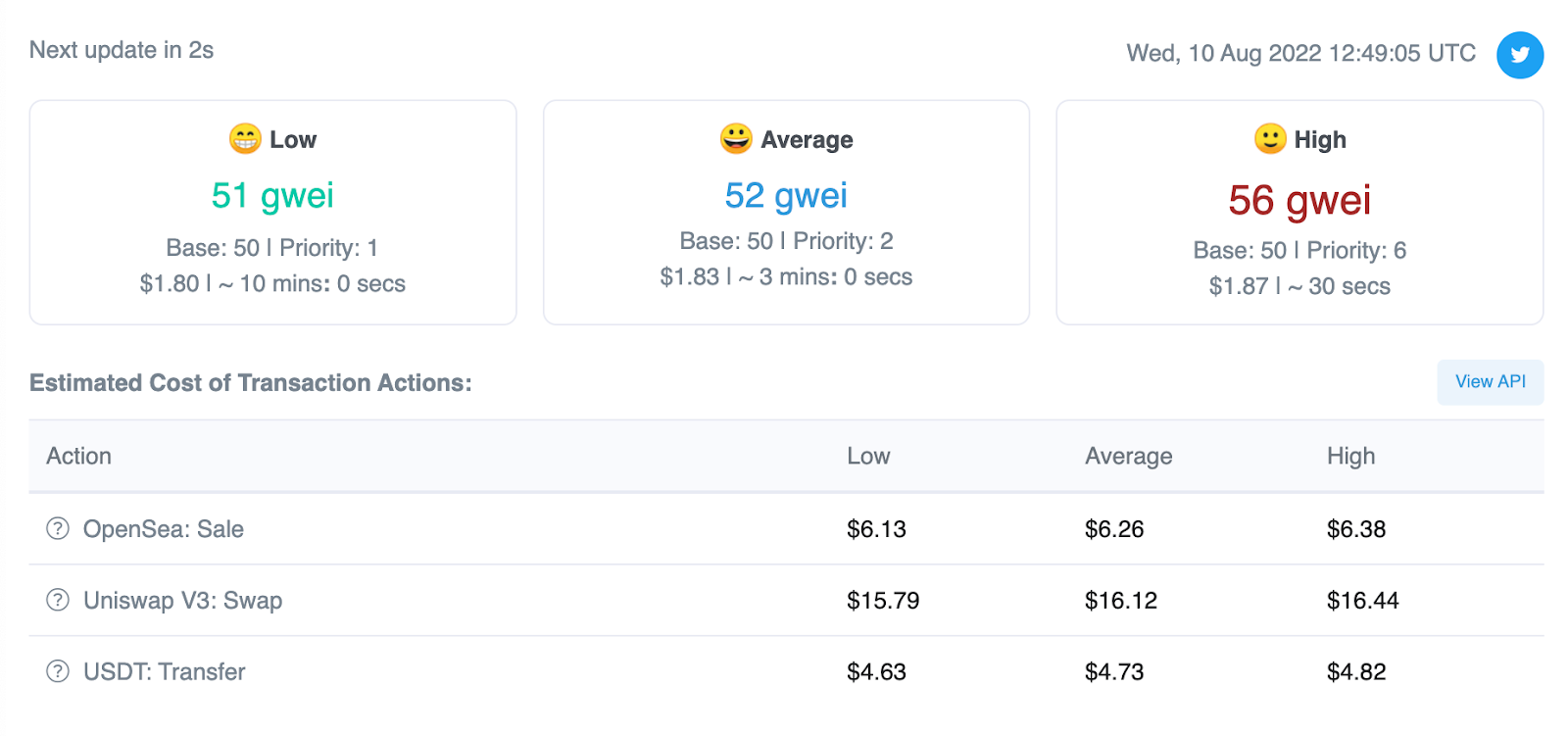Click the question mark beside USDT: Transfer
This screenshot has height=736, width=1568.
pyautogui.click(x=58, y=671)
